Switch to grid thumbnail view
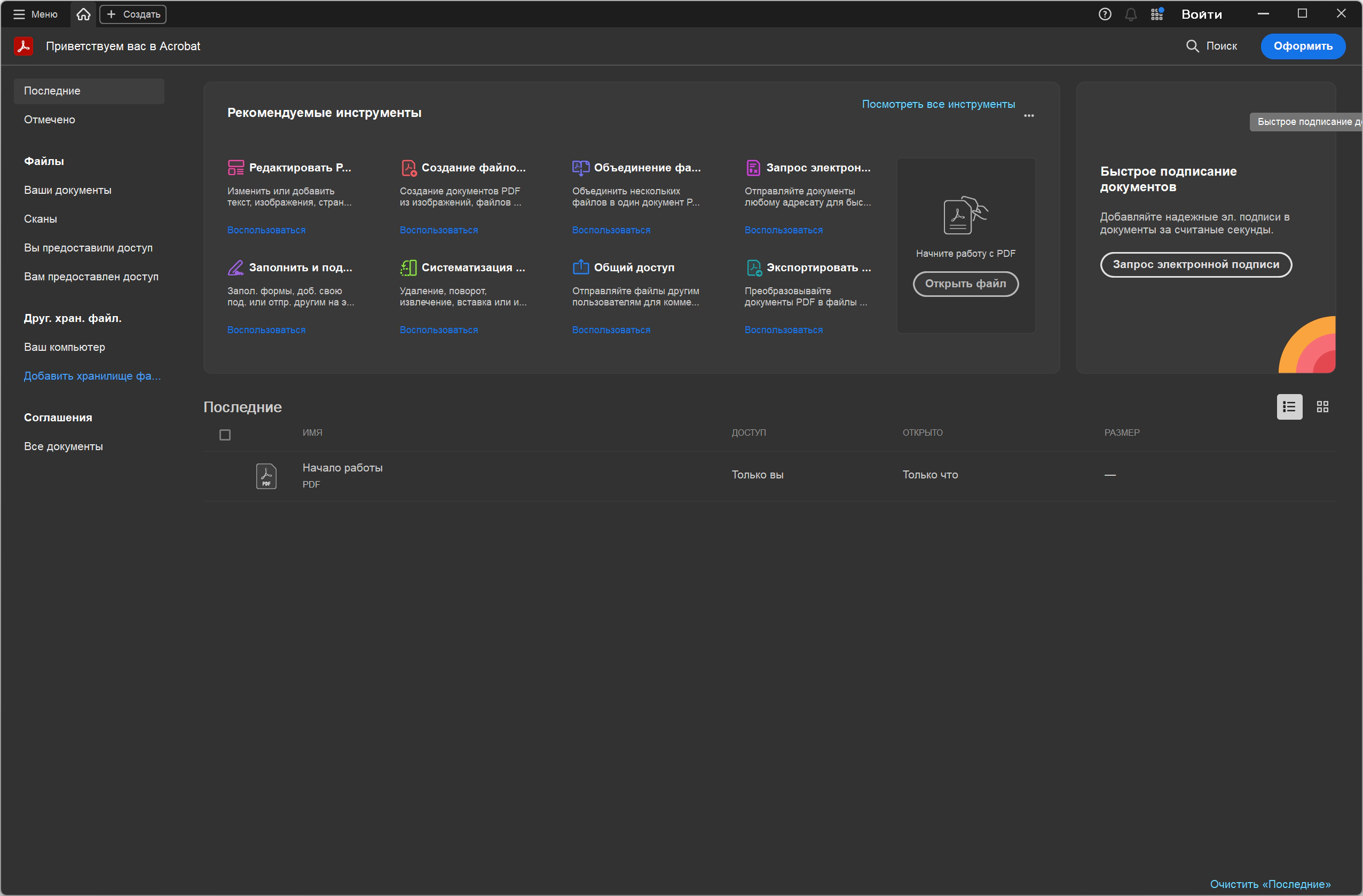Viewport: 1363px width, 896px height. point(1322,407)
